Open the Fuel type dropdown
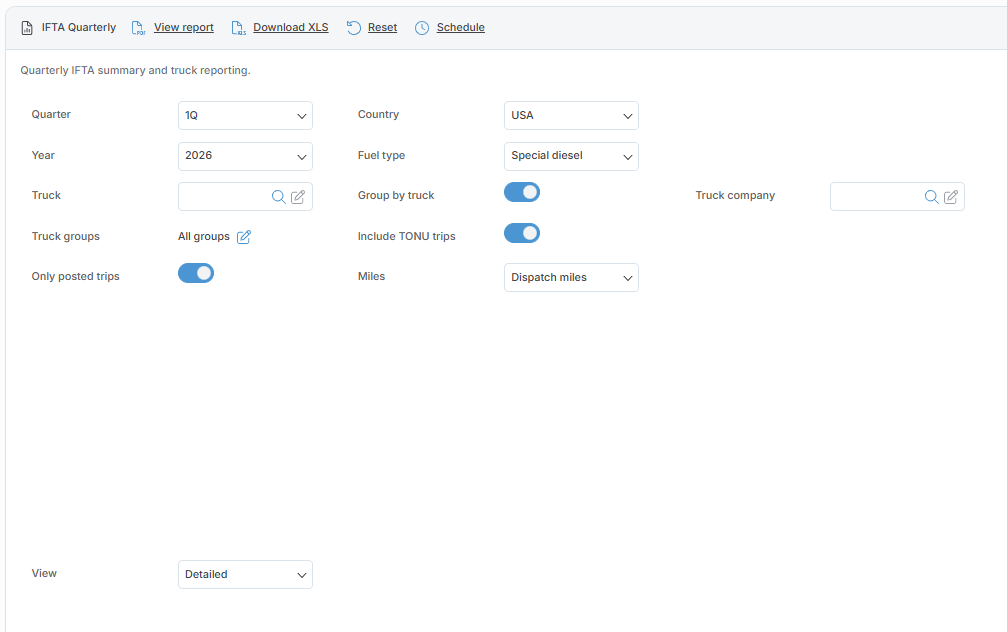This screenshot has width=1007, height=632. click(x=572, y=157)
